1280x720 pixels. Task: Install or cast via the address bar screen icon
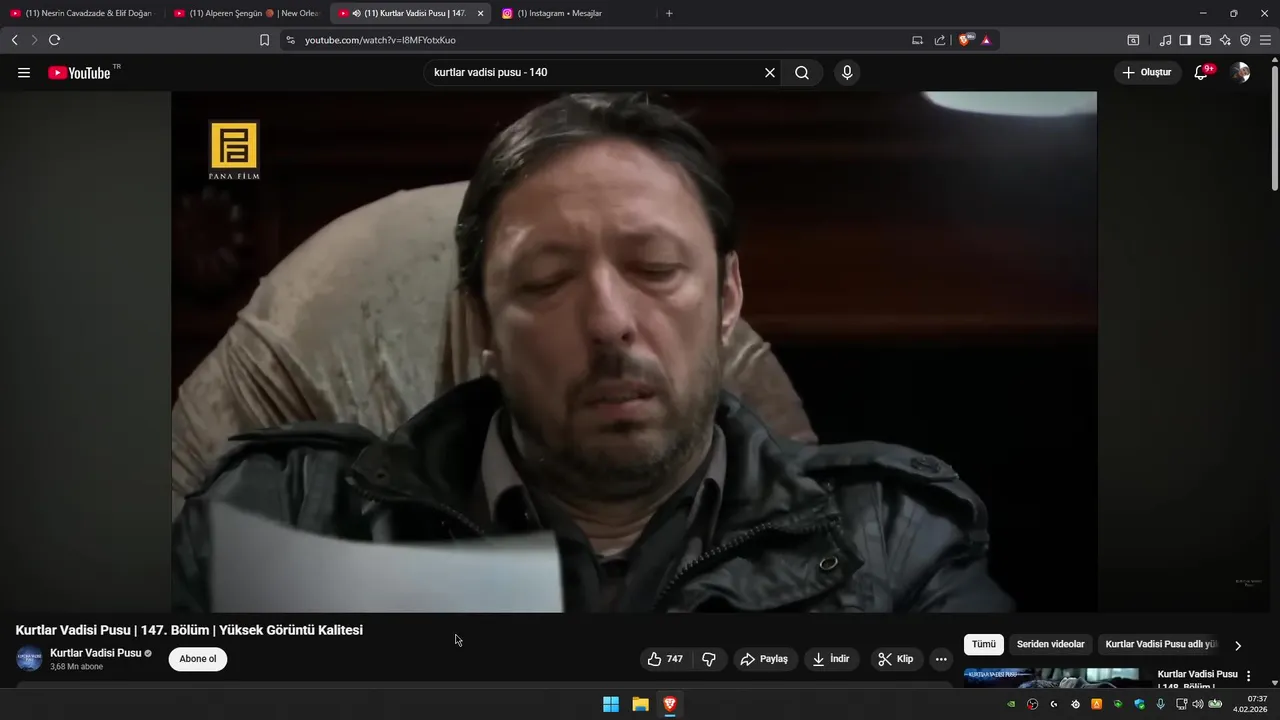tap(917, 40)
